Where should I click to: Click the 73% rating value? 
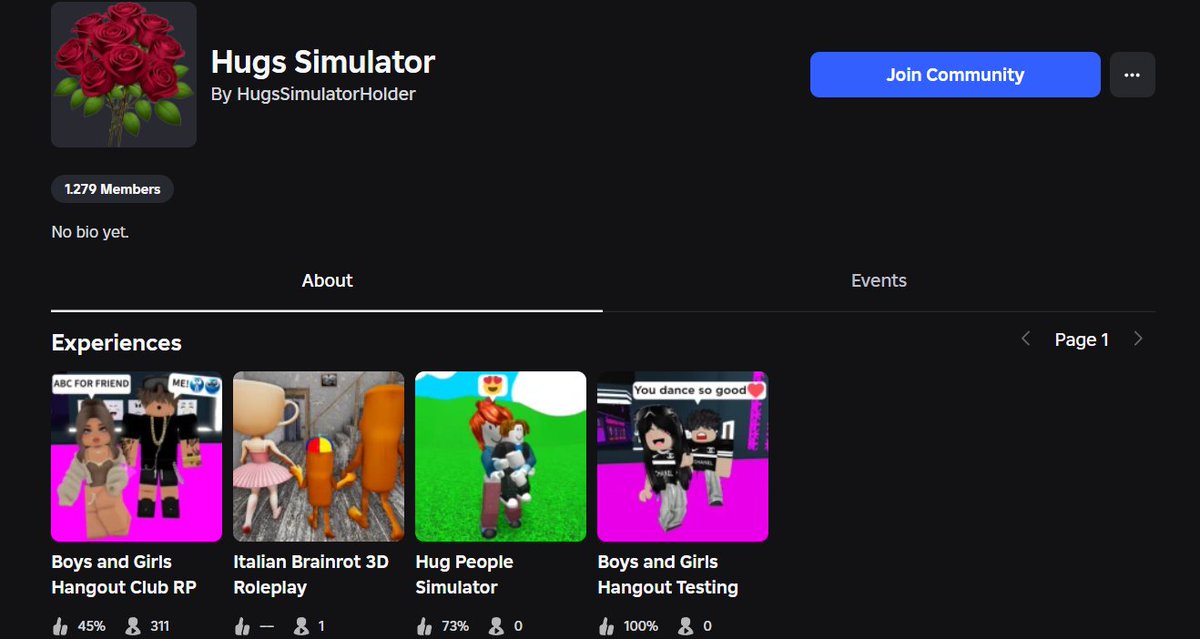[x=455, y=626]
